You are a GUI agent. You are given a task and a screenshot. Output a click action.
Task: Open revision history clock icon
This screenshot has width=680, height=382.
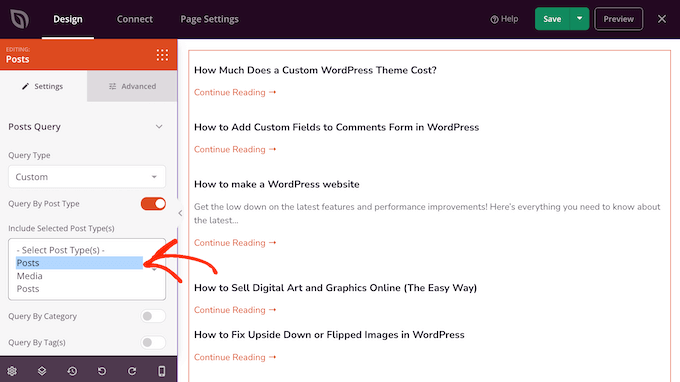click(72, 371)
